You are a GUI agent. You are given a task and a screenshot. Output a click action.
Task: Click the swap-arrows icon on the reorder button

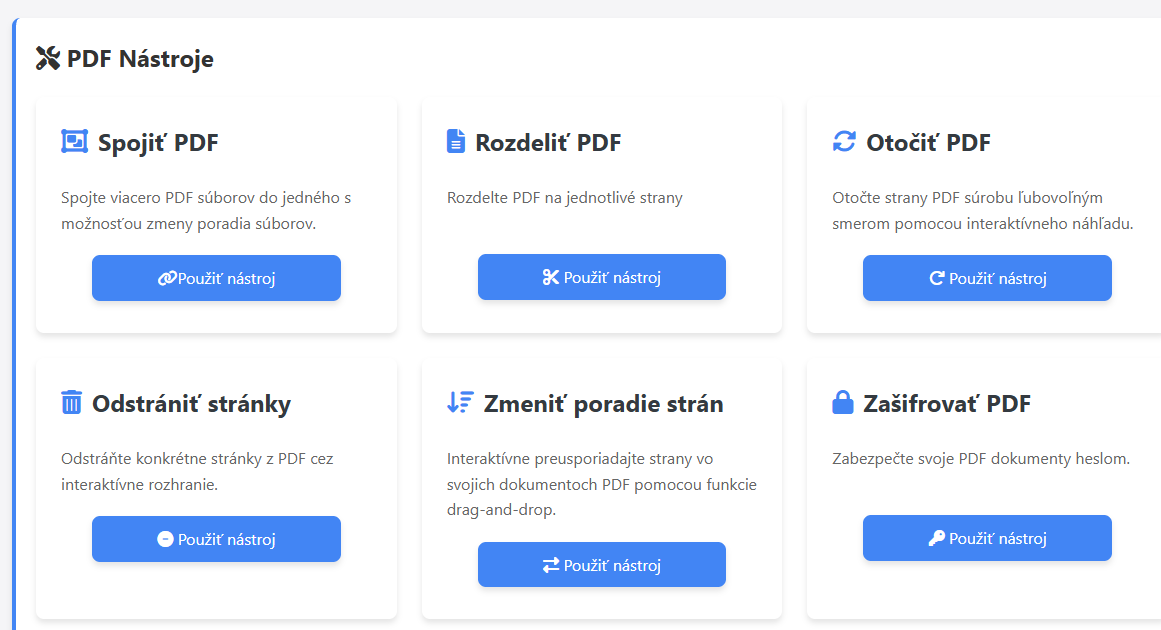(x=550, y=563)
